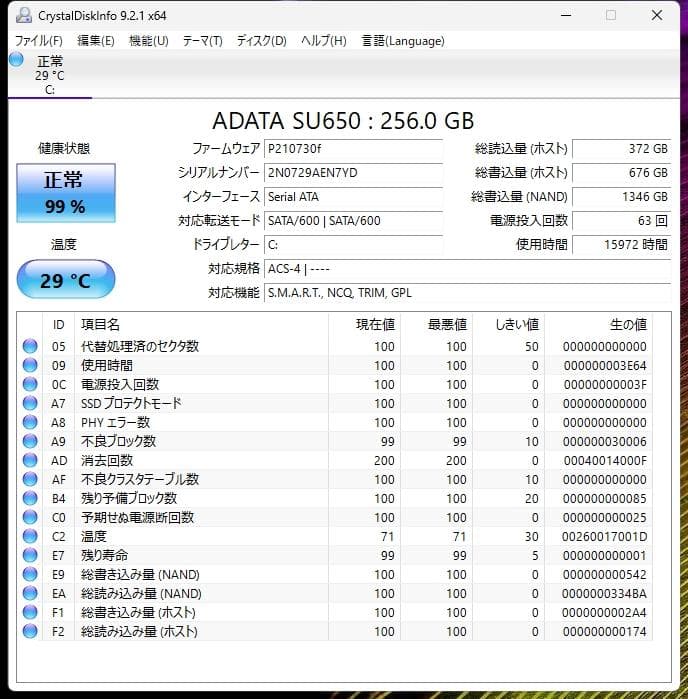Click the firmware field P210730f
The width and height of the screenshot is (688, 699).
point(354,149)
